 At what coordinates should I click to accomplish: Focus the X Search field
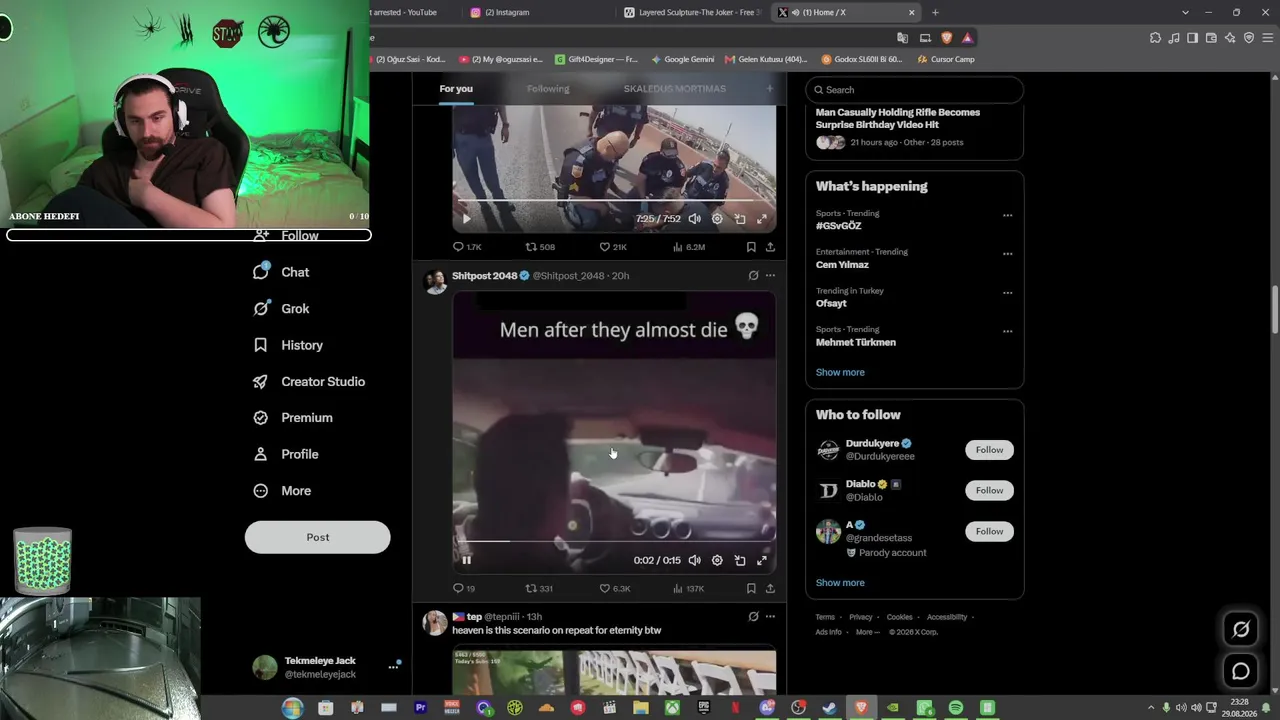pyautogui.click(x=914, y=90)
